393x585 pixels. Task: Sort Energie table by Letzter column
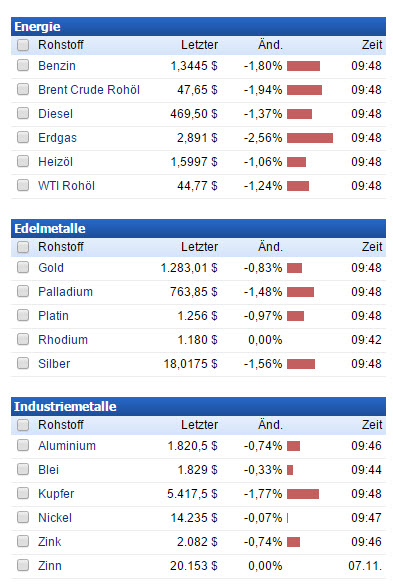point(199,45)
